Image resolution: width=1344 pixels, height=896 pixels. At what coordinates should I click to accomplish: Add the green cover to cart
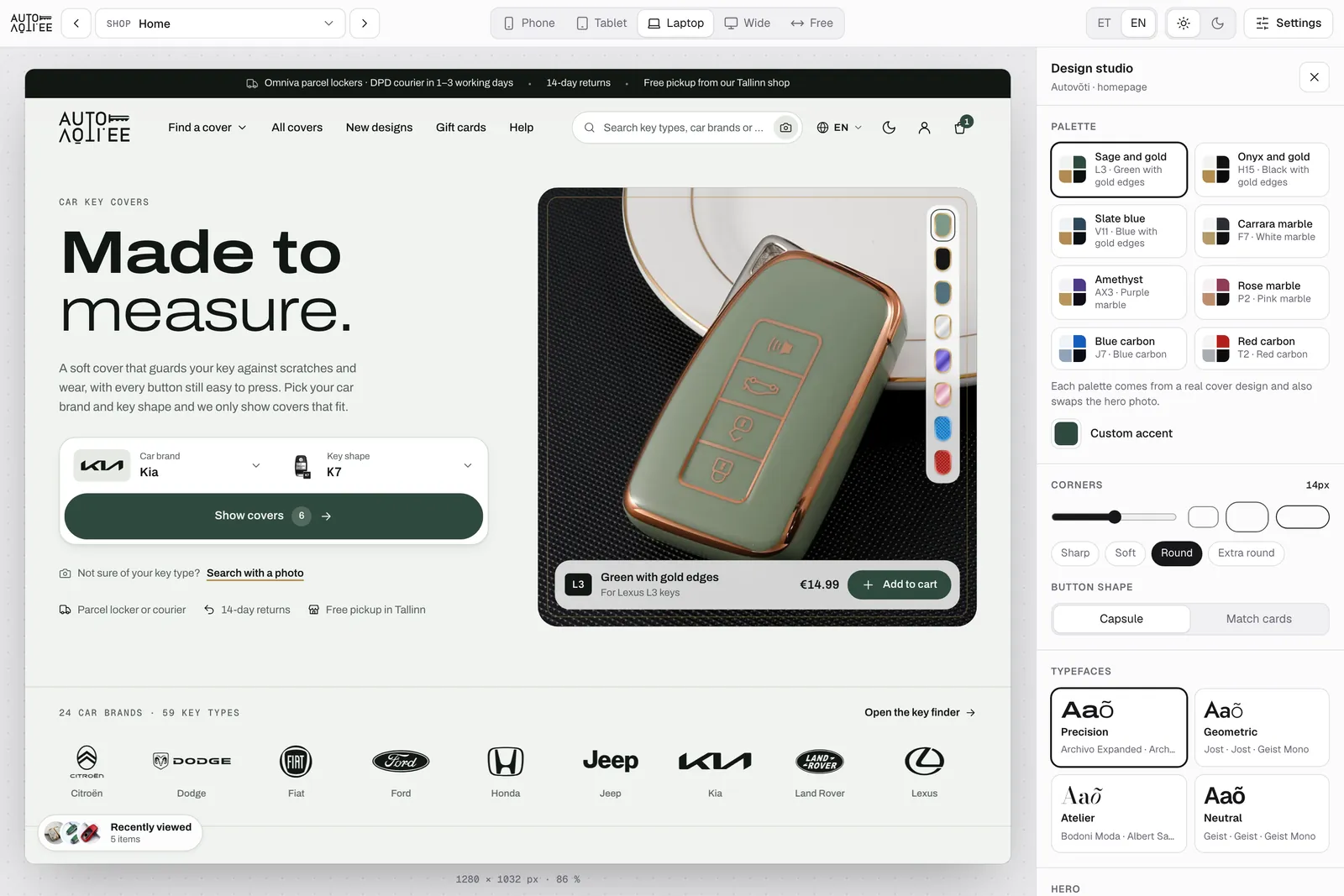pyautogui.click(x=899, y=584)
